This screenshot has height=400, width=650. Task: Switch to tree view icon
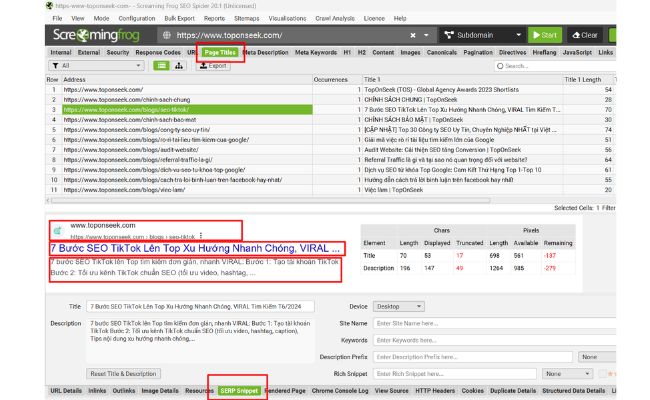pos(178,65)
